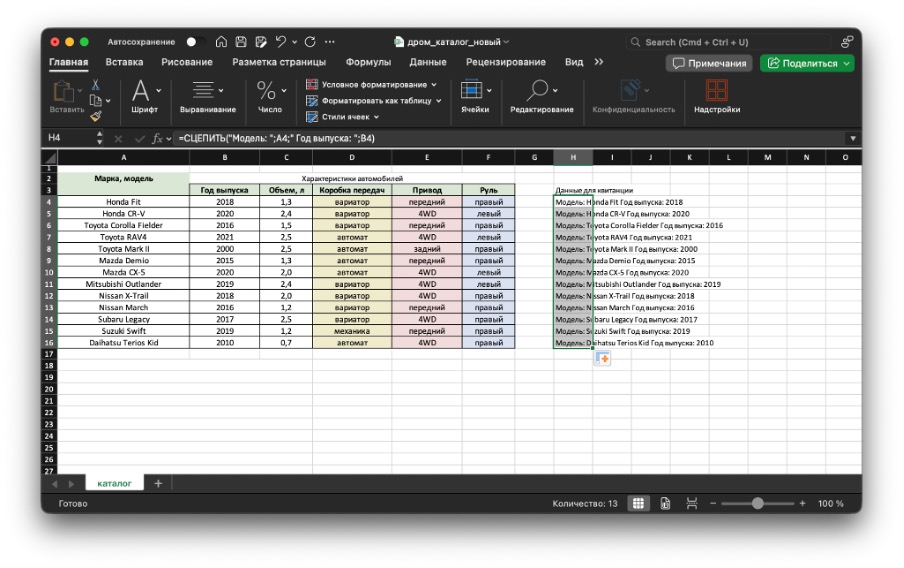
Task: Click the zoom in plus button
Action: coord(802,503)
